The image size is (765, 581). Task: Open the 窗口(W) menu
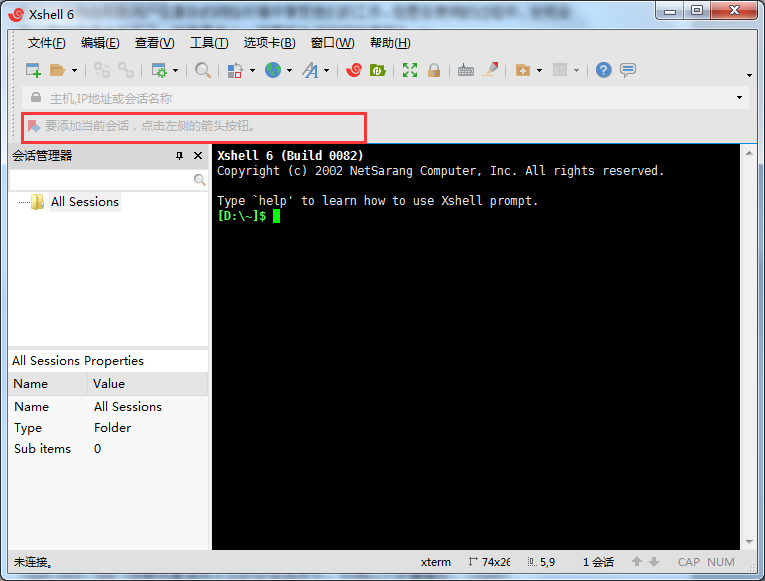pos(333,43)
